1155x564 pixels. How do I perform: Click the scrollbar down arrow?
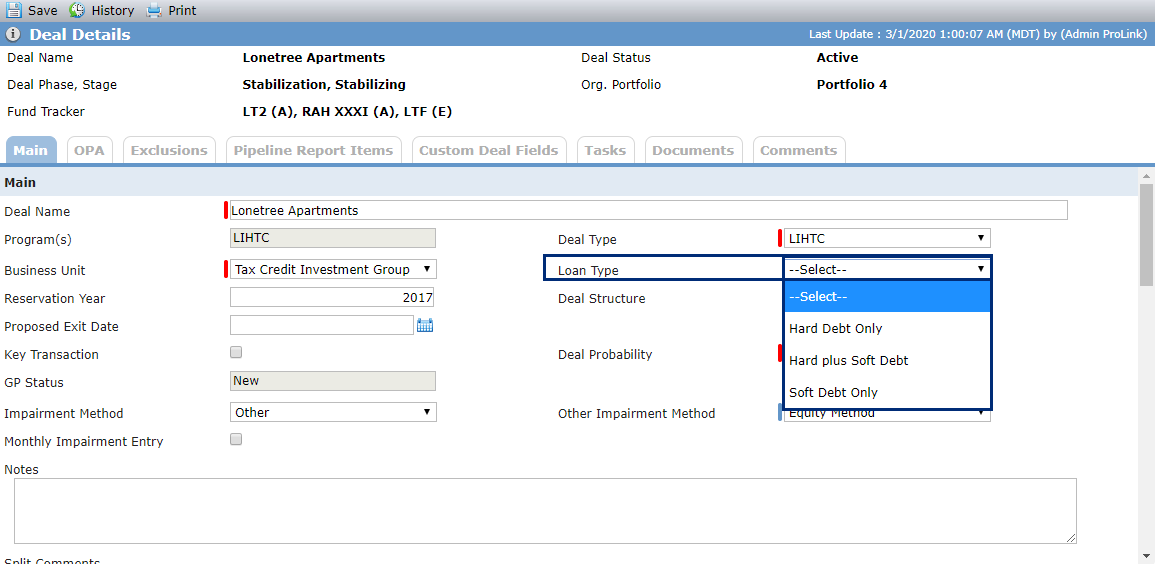(1146, 557)
